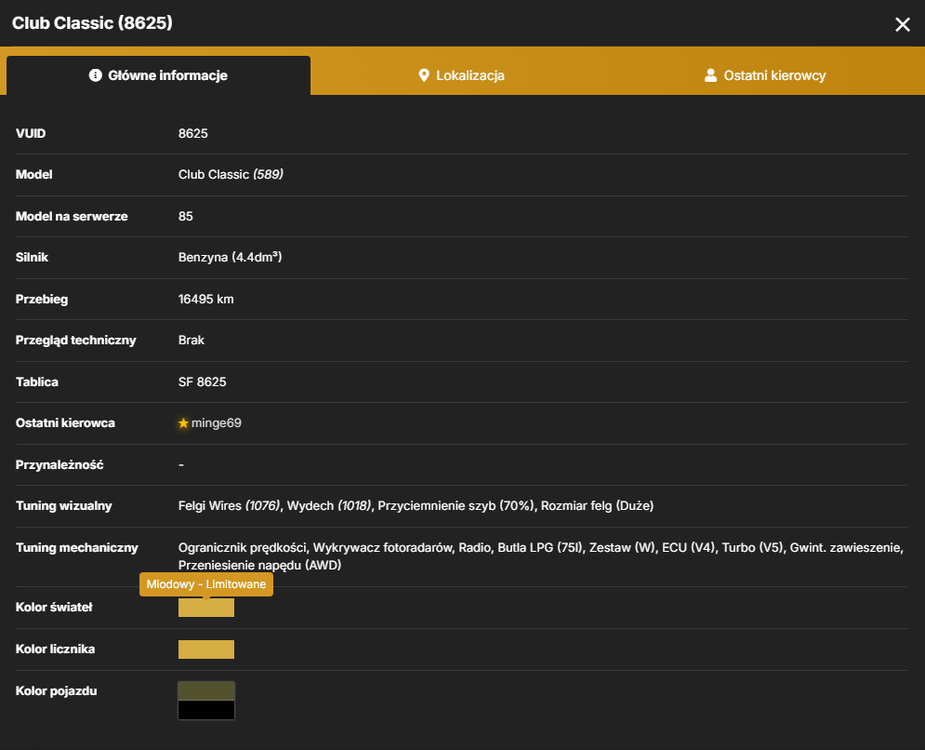The width and height of the screenshot is (925, 750).
Task: Select the Model na serwerze value 85
Action: click(x=185, y=217)
